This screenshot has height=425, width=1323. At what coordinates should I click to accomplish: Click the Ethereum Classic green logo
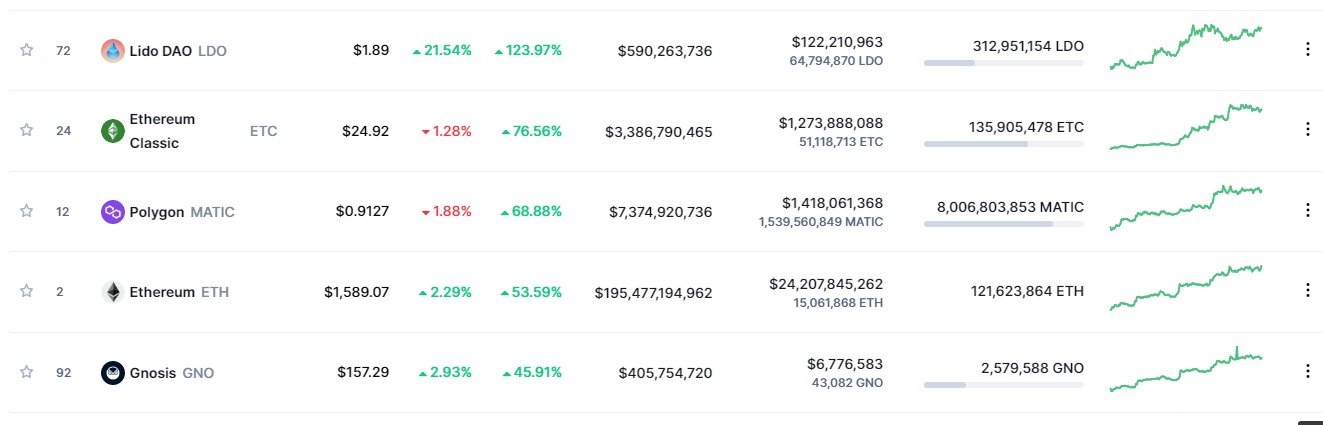pyautogui.click(x=113, y=131)
